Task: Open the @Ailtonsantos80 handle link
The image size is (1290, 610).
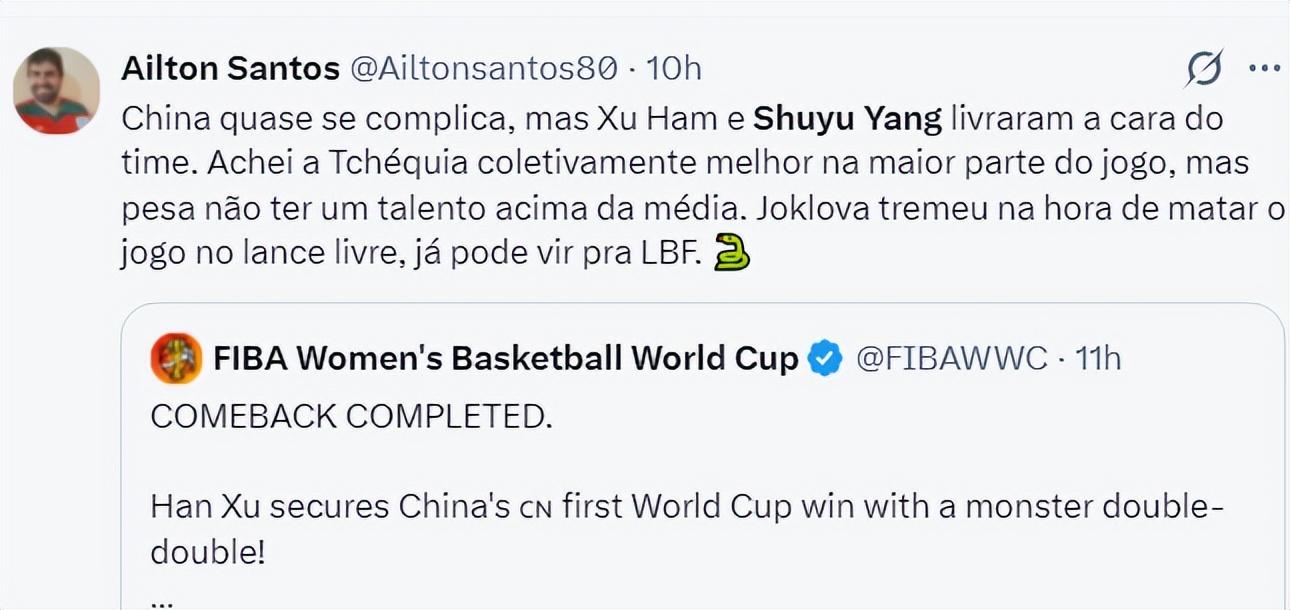Action: point(482,68)
